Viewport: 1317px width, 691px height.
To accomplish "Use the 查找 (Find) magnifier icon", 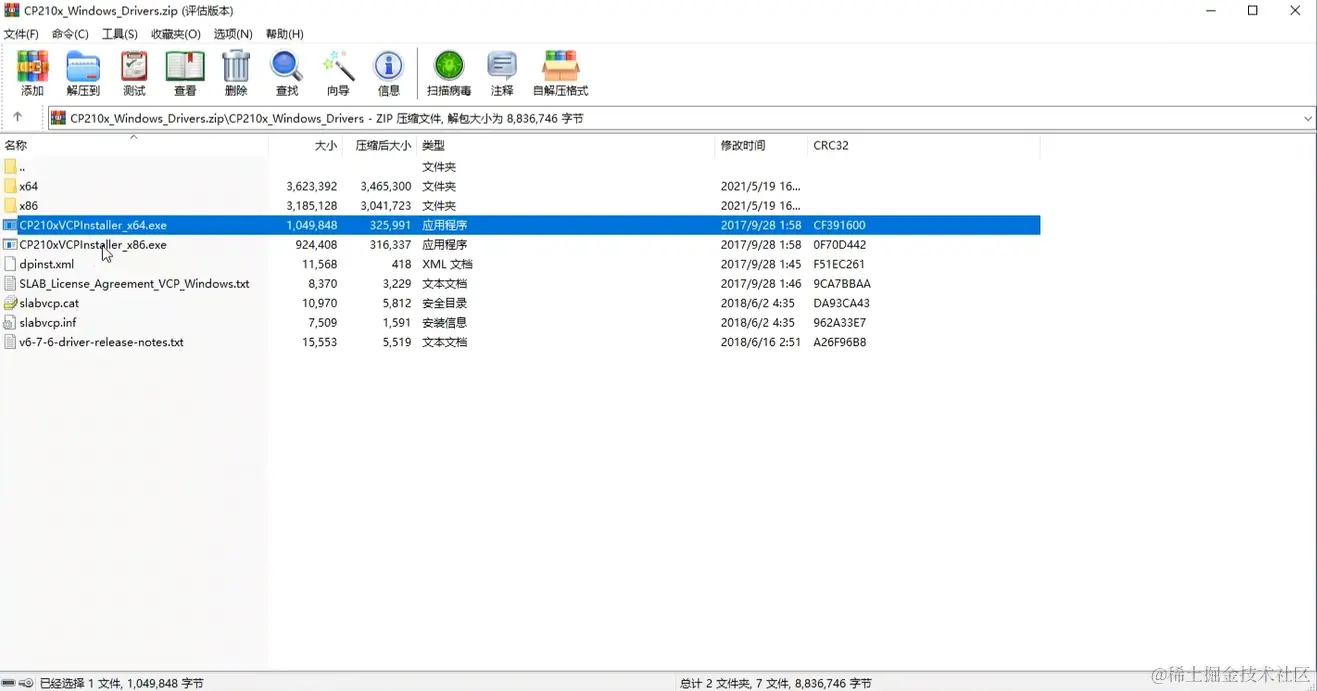I will 286,72.
